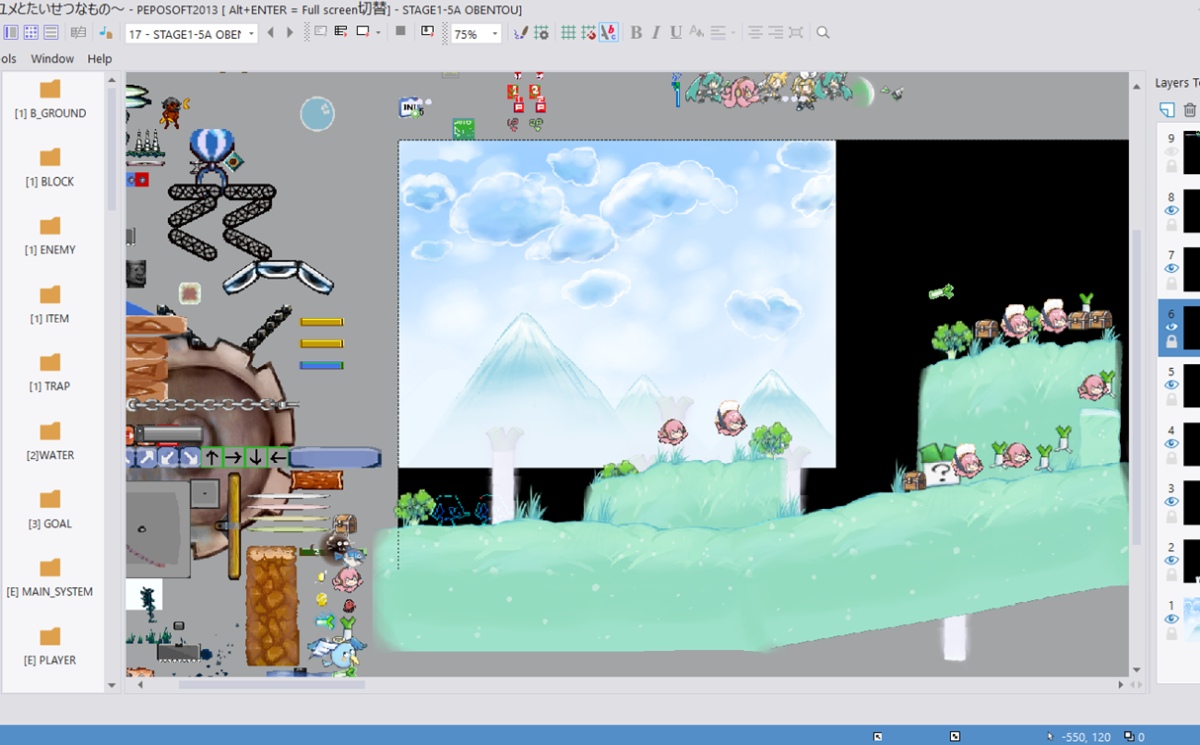Click the align text left icon
Image resolution: width=1200 pixels, height=745 pixels.
[717, 33]
